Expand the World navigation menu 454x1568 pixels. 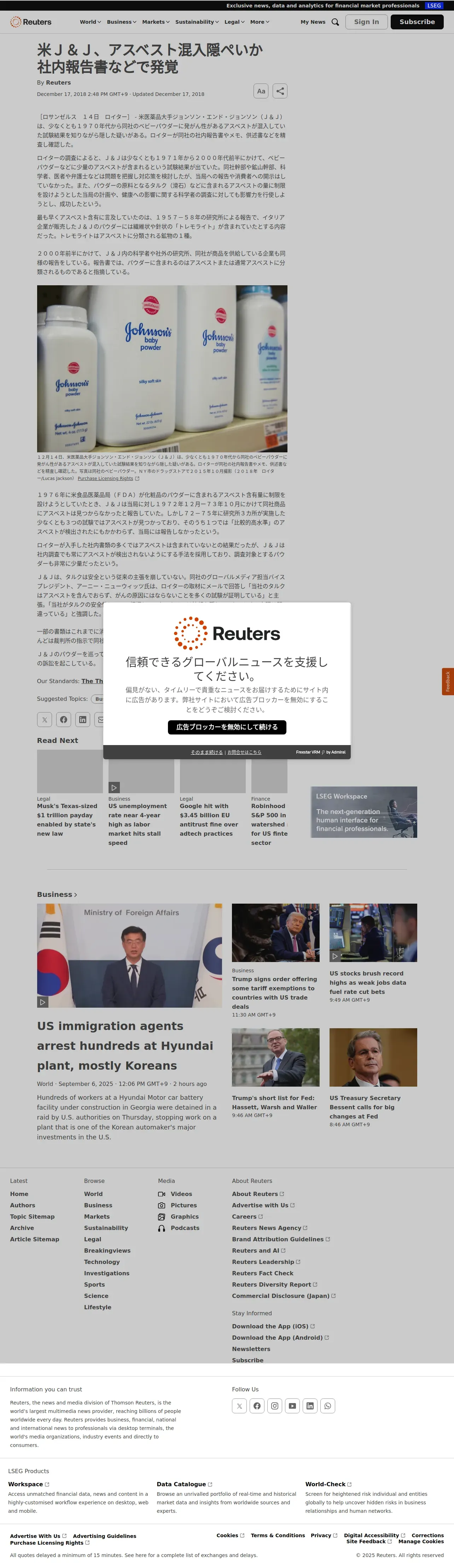click(x=90, y=22)
